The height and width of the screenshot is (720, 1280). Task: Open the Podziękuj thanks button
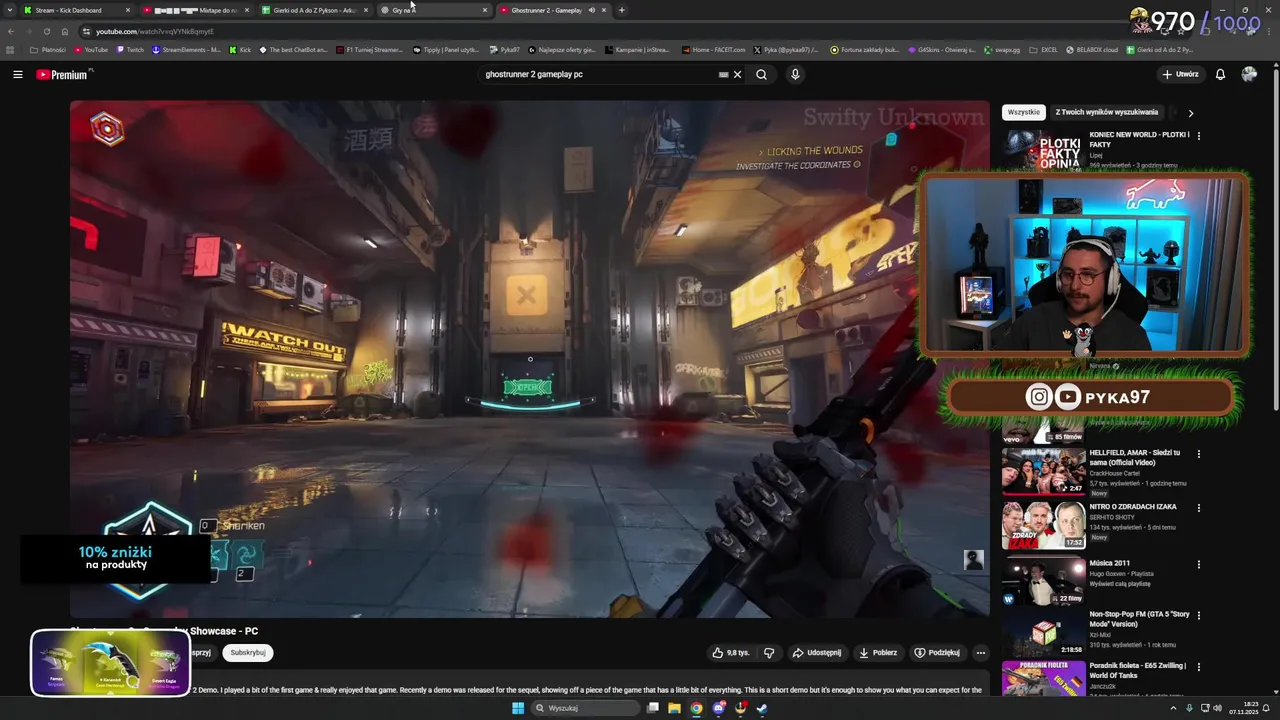pos(937,652)
